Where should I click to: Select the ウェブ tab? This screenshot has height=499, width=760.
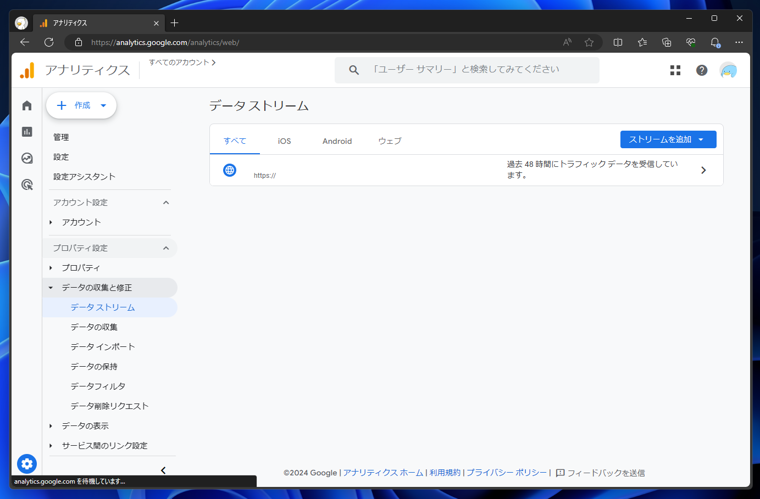pyautogui.click(x=390, y=141)
